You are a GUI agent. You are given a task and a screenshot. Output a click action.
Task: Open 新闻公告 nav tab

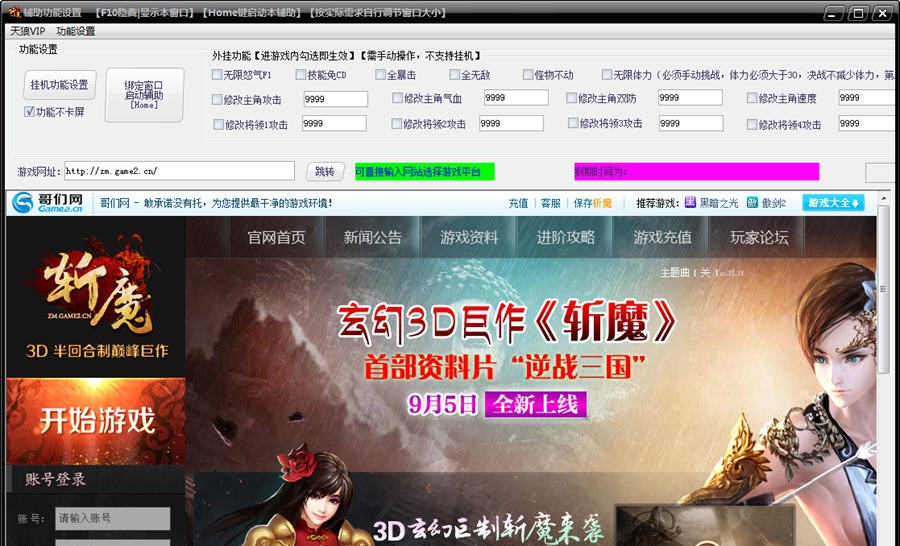(x=373, y=237)
